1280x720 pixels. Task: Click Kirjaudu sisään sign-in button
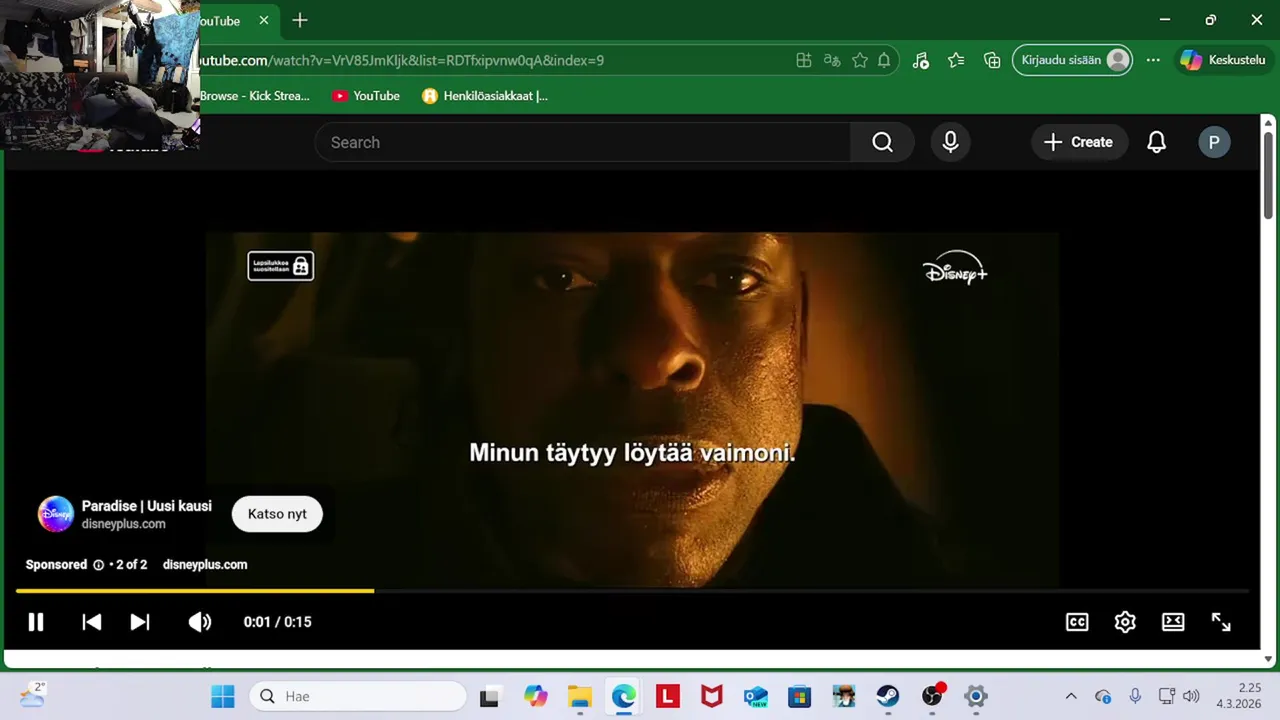(x=1073, y=60)
